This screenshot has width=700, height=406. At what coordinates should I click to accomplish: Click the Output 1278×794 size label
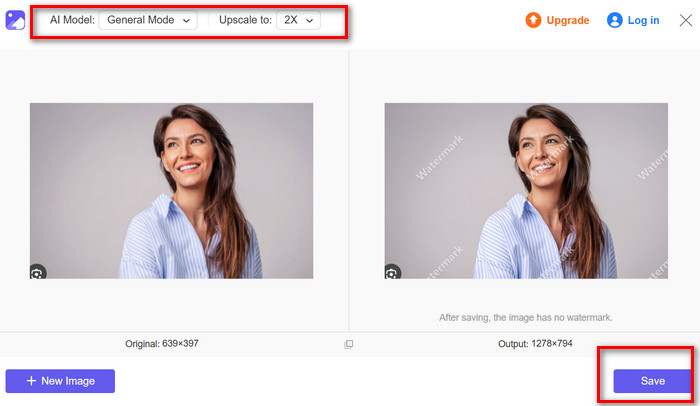point(534,344)
